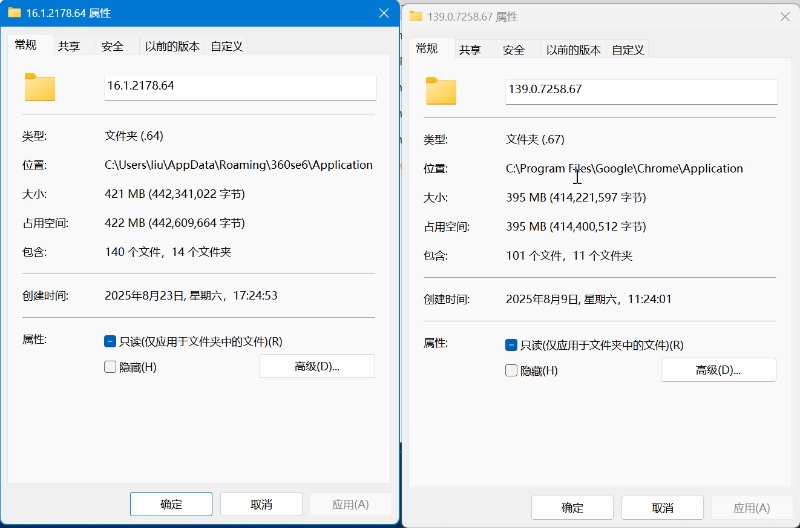Toggle 只读 checkbox in 139.0.7258.67 dialog
This screenshot has width=800, height=528.
pyautogui.click(x=512, y=345)
